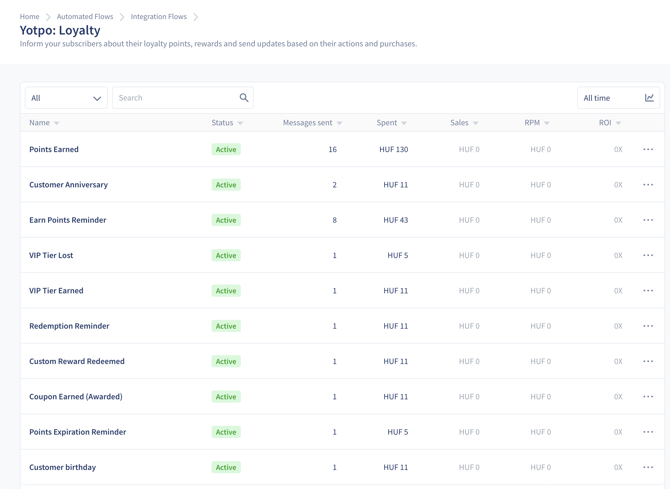Click Active status badge for VIP Tier Lost
Viewport: 670px width, 489px height.
226,255
